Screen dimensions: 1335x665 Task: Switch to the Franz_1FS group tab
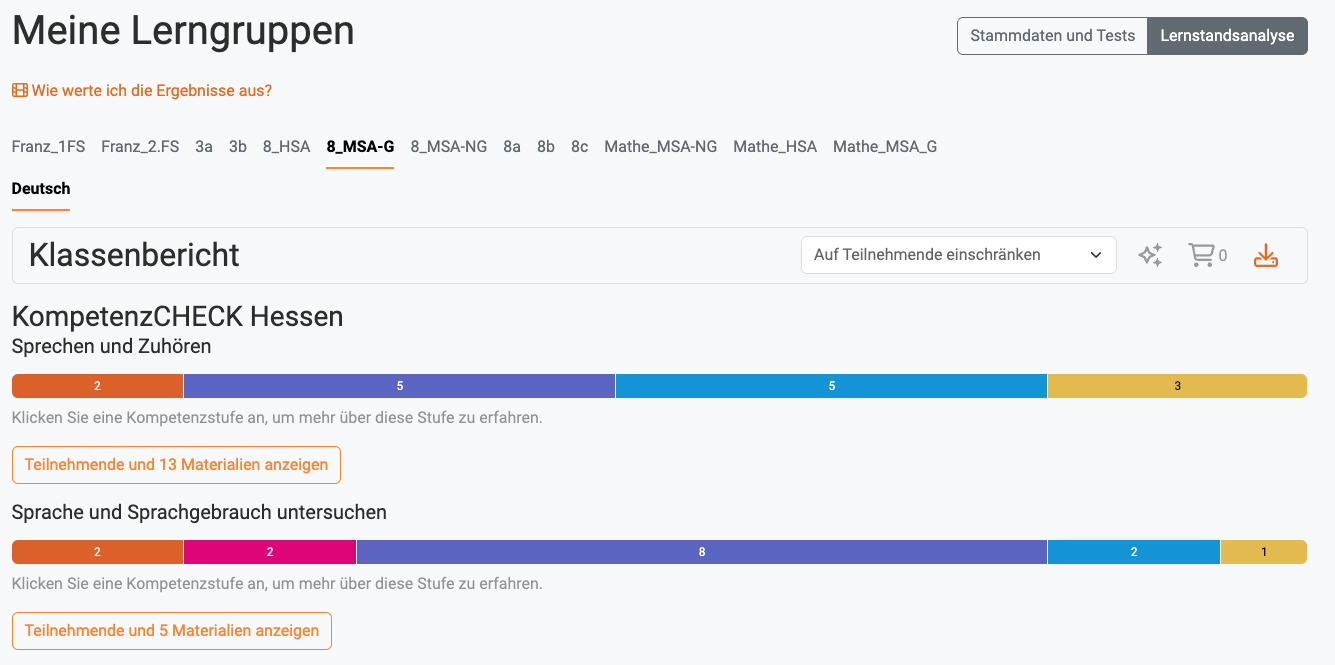(48, 147)
